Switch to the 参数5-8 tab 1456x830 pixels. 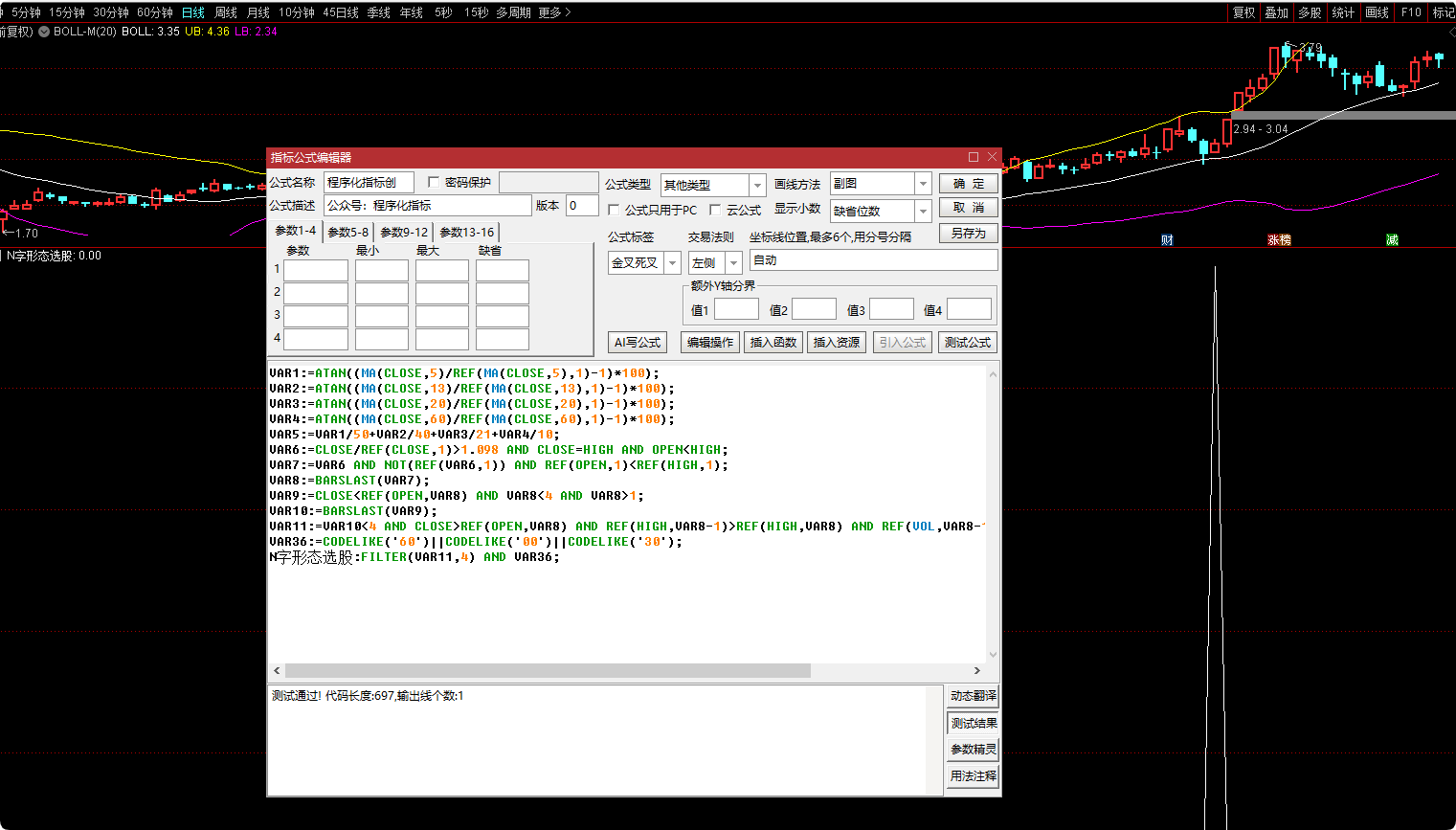click(x=347, y=232)
